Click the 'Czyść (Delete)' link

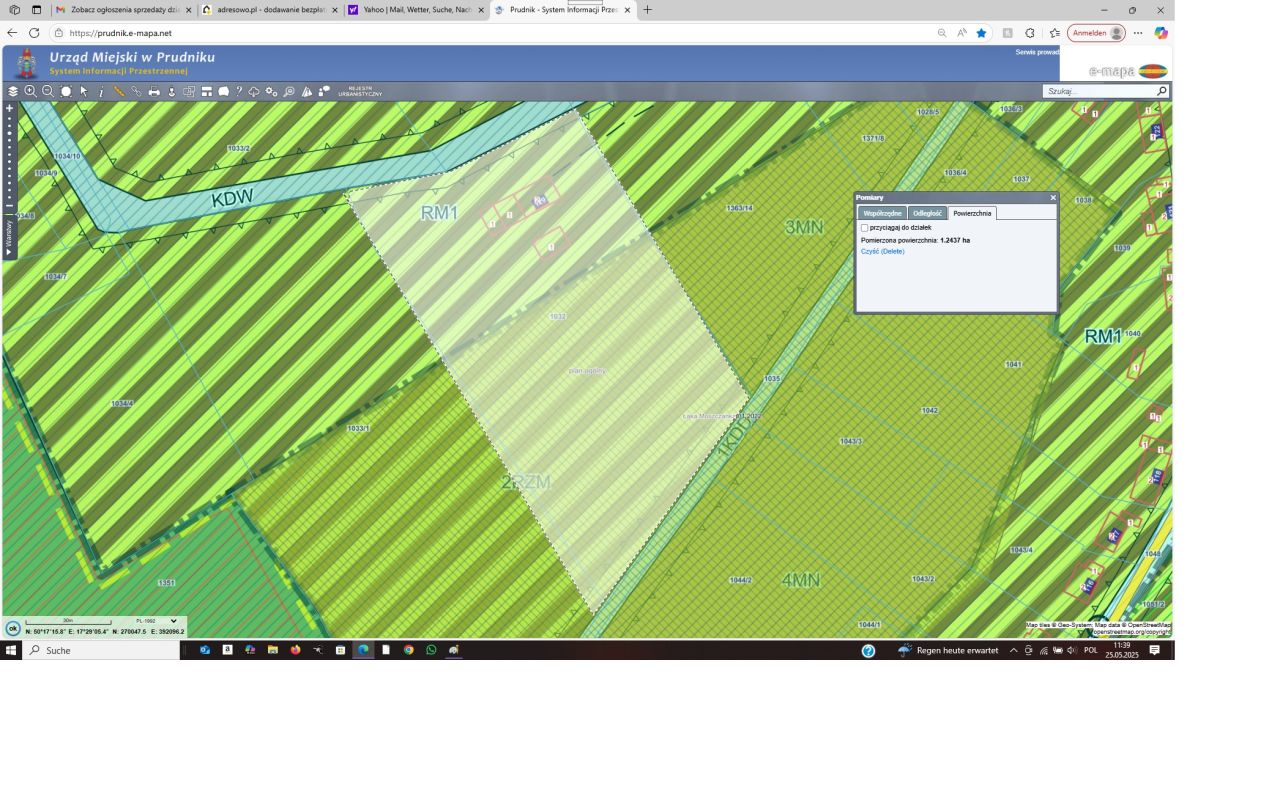pos(882,251)
